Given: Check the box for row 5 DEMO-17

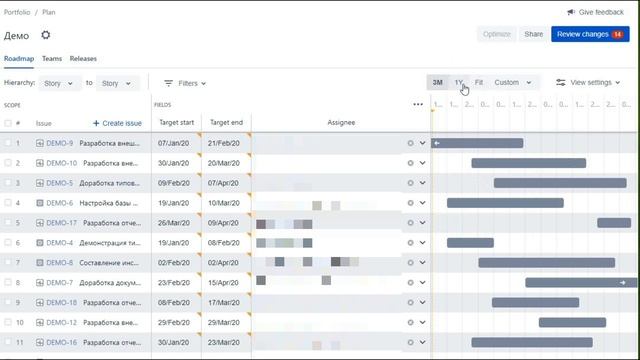Looking at the screenshot, I should point(8,222).
